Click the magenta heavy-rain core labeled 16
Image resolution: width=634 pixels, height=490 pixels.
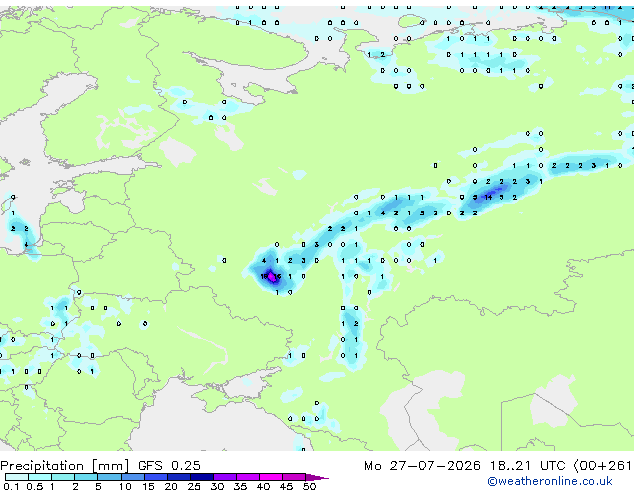[x=277, y=277]
